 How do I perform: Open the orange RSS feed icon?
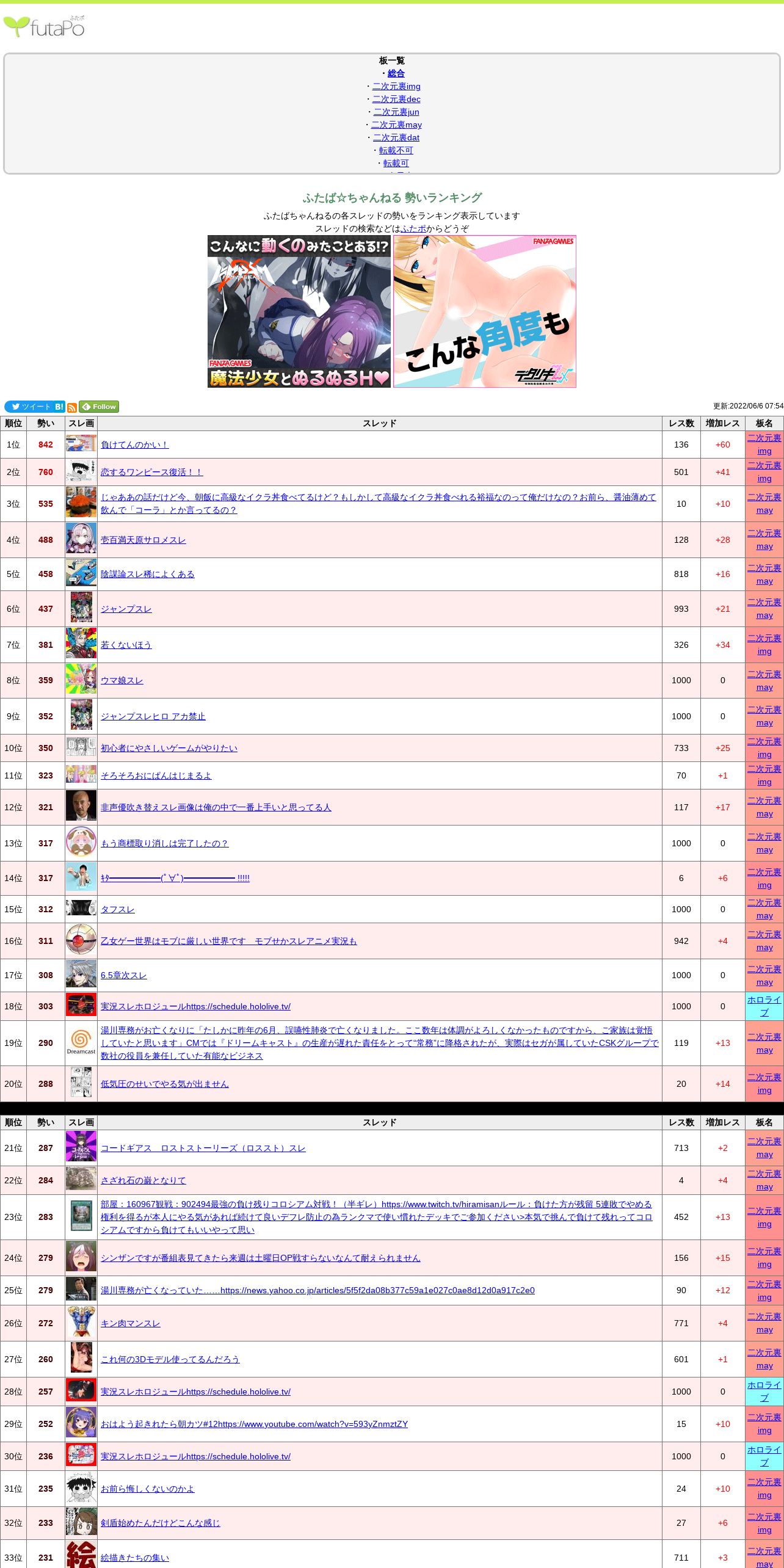[72, 407]
